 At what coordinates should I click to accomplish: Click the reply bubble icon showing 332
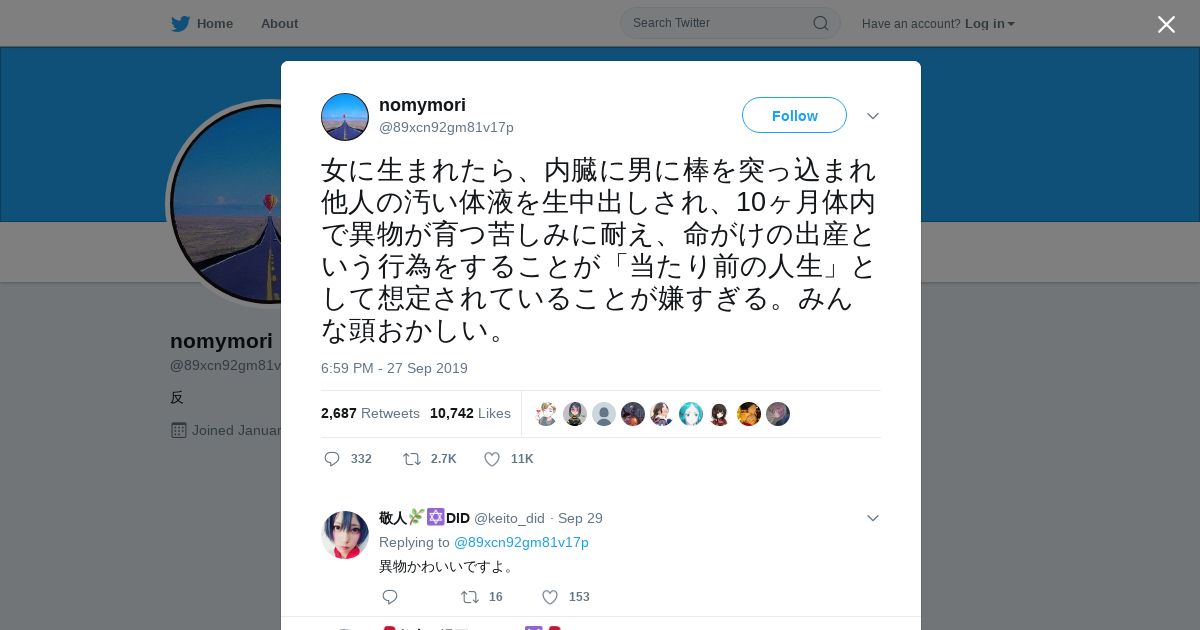(x=333, y=459)
